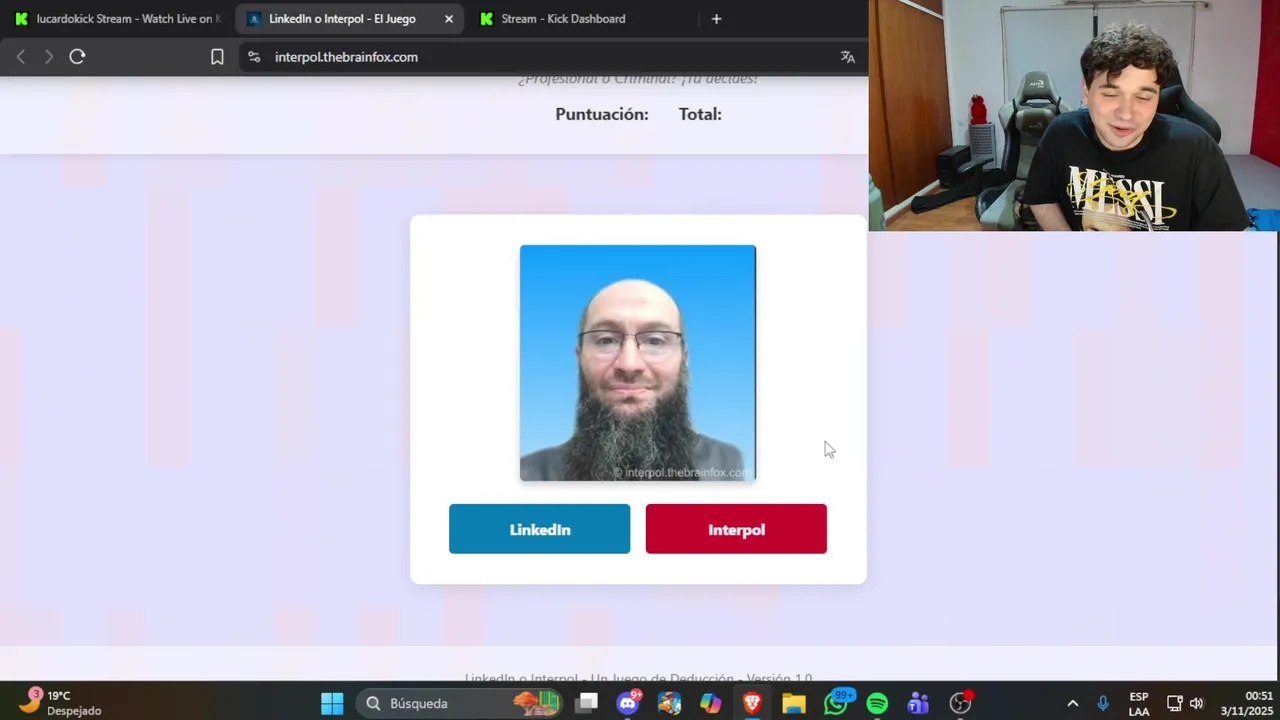The width and height of the screenshot is (1280, 720).
Task: Close the LinkedIn o Interpol tab
Action: [x=449, y=19]
